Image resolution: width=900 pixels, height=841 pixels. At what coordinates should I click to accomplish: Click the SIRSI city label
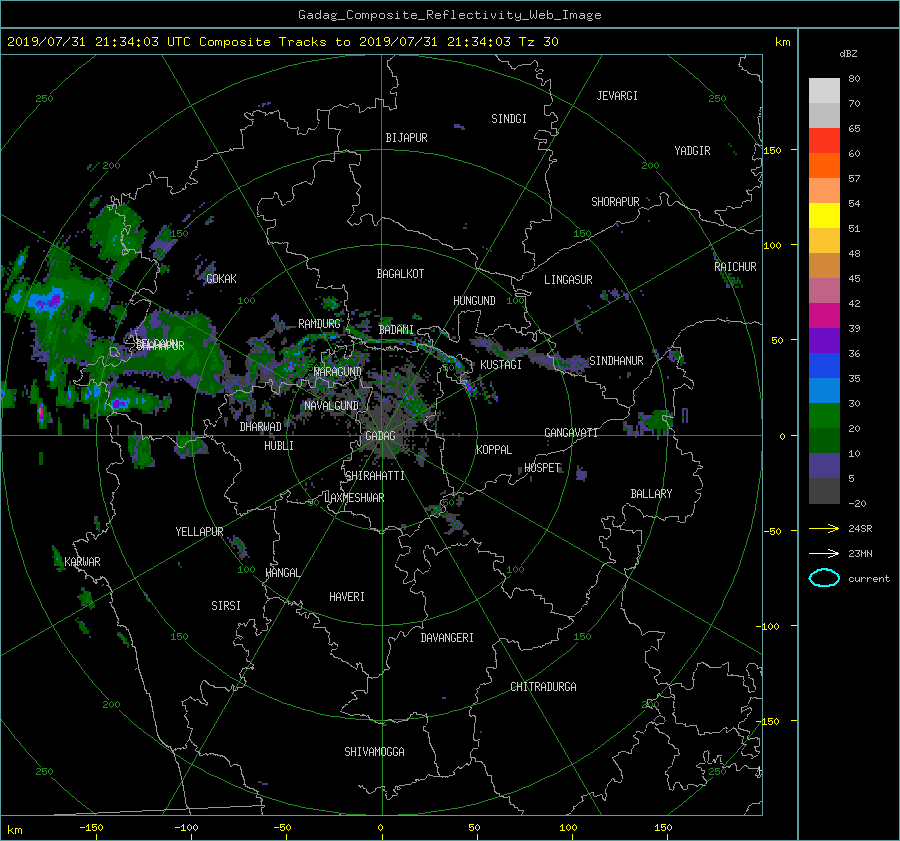[x=226, y=606]
